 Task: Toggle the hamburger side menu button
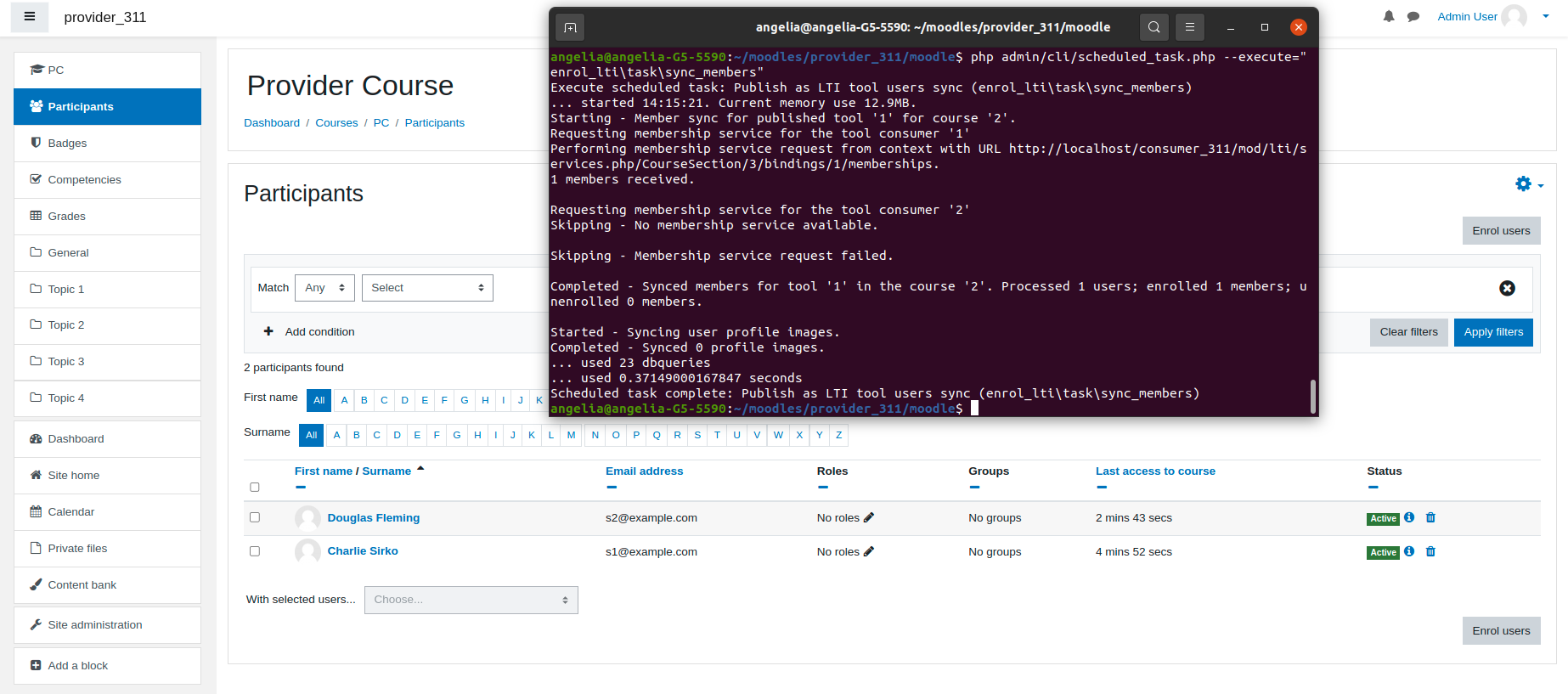pos(30,16)
